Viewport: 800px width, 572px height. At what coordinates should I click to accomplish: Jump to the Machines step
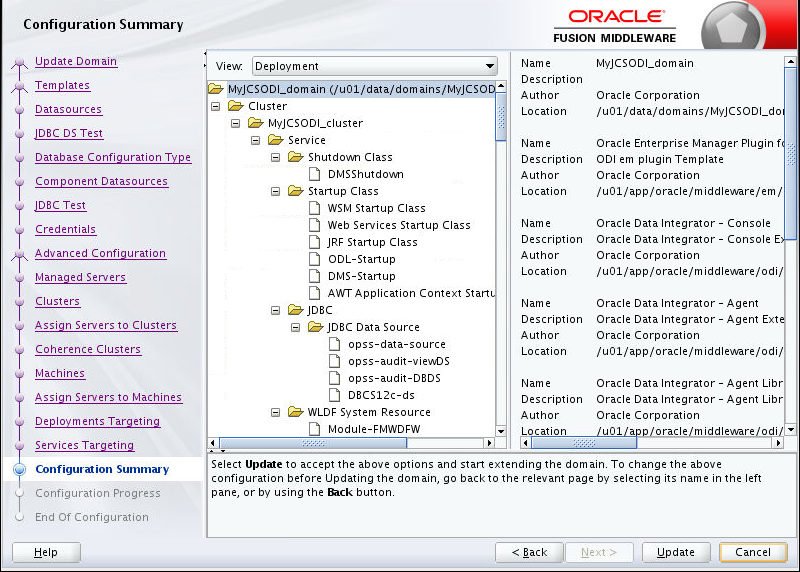pos(60,373)
